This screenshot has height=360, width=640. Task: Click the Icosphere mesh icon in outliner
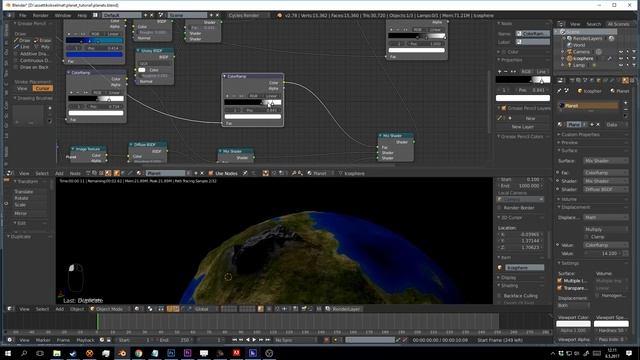[569, 58]
